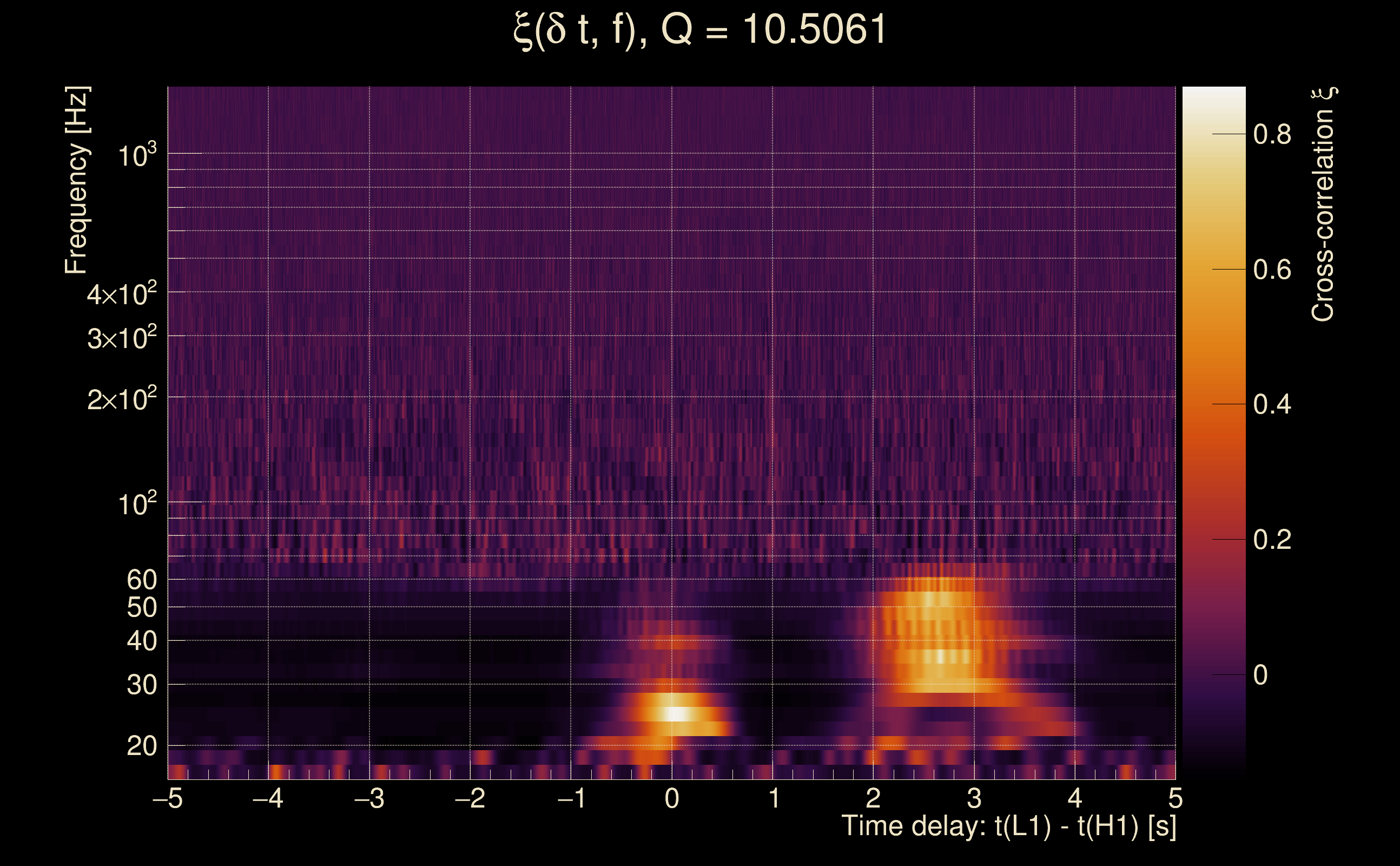Viewport: 1400px width, 866px height.
Task: Click the brightest correlation peak at zero delay
Action: [x=677, y=714]
